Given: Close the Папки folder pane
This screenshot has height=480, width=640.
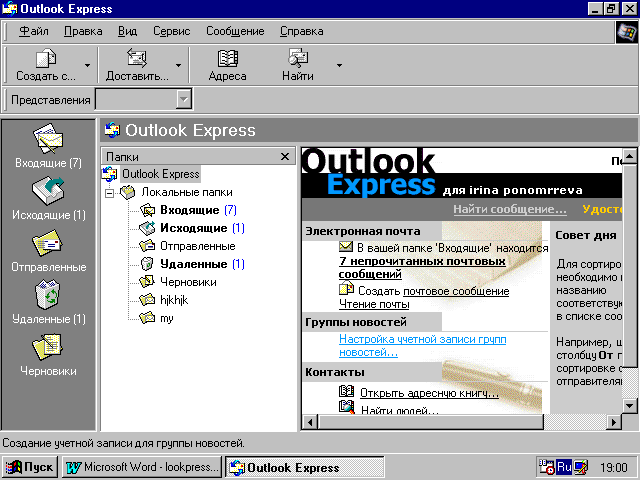Looking at the screenshot, I should click(285, 156).
